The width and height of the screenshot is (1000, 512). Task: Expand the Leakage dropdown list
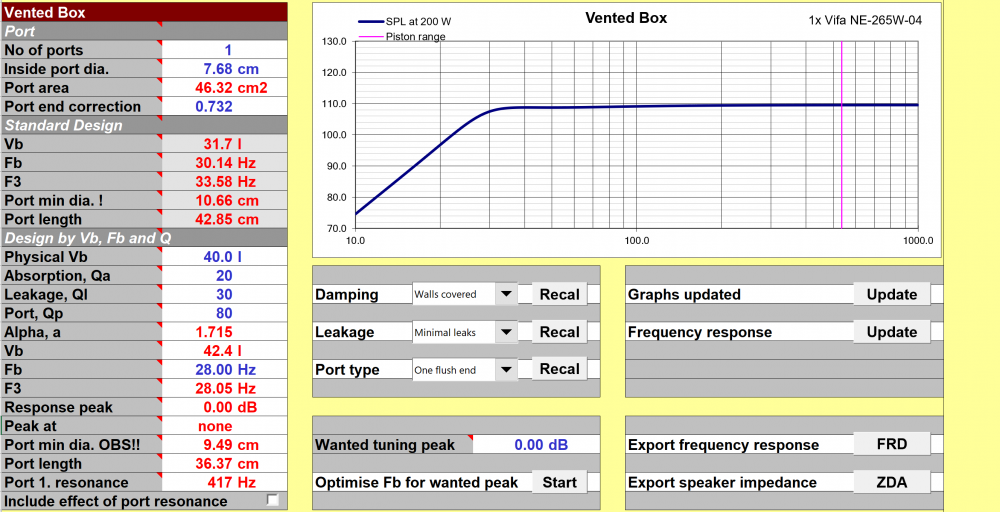click(505, 332)
